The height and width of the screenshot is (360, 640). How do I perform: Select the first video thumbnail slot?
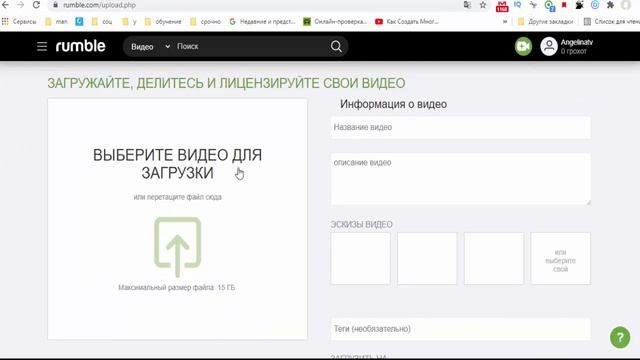click(360, 258)
